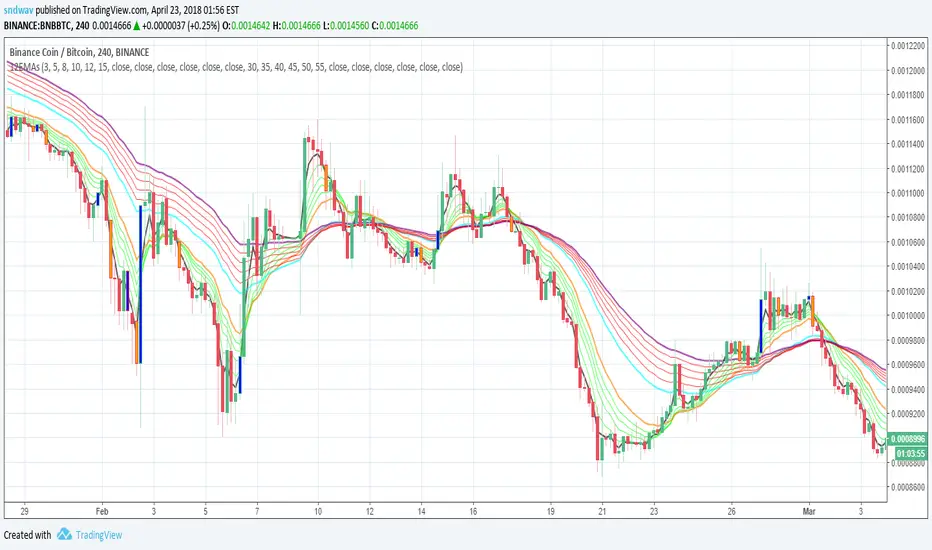The image size is (932, 550).
Task: Click the 0.0010000 price axis label
Action: 908,315
